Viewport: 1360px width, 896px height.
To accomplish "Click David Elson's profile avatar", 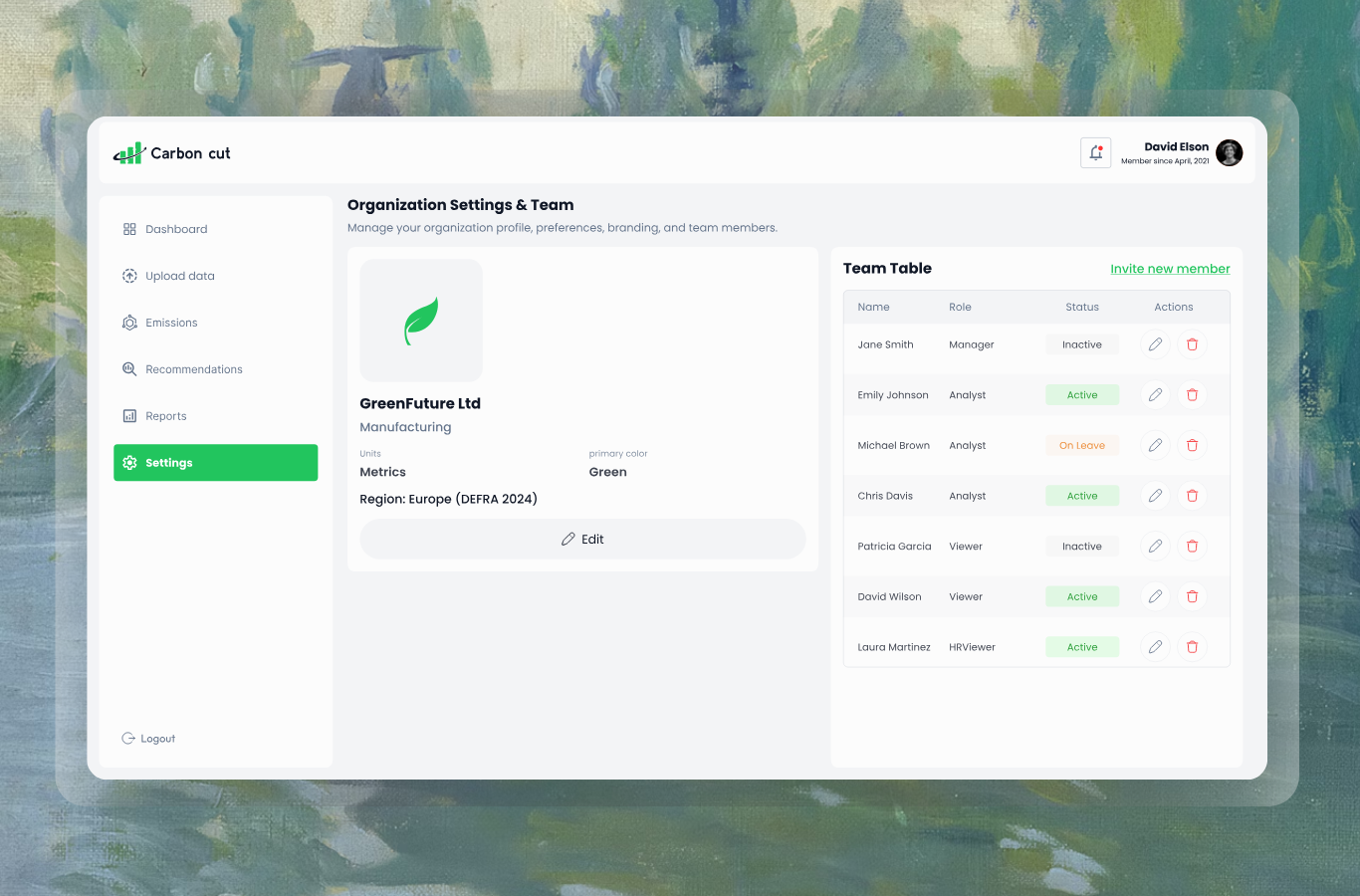I will tap(1230, 153).
